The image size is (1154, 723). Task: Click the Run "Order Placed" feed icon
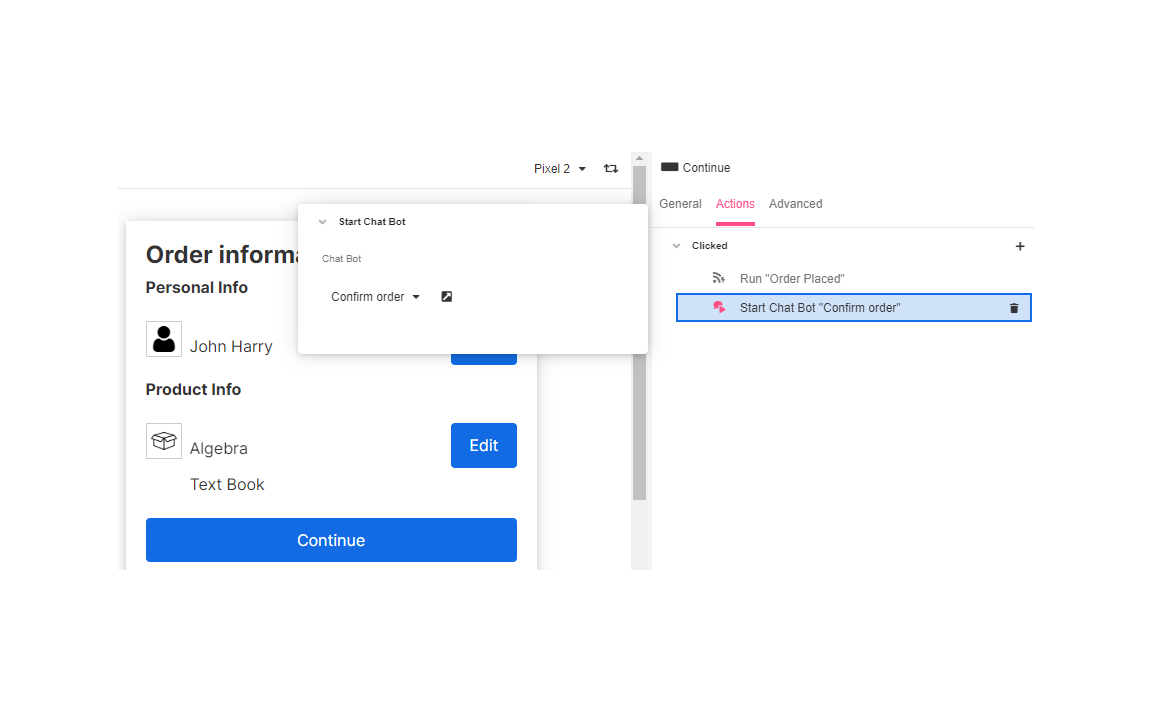(719, 278)
